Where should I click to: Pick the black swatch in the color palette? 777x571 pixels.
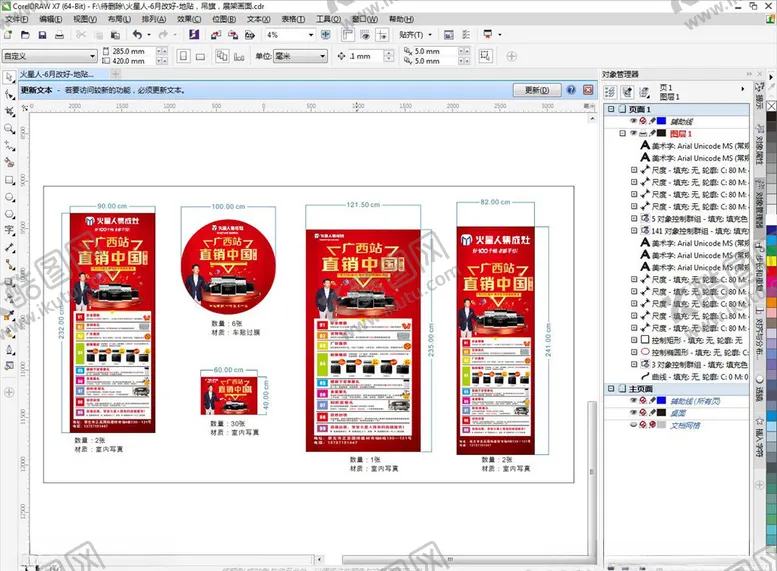pyautogui.click(x=772, y=115)
